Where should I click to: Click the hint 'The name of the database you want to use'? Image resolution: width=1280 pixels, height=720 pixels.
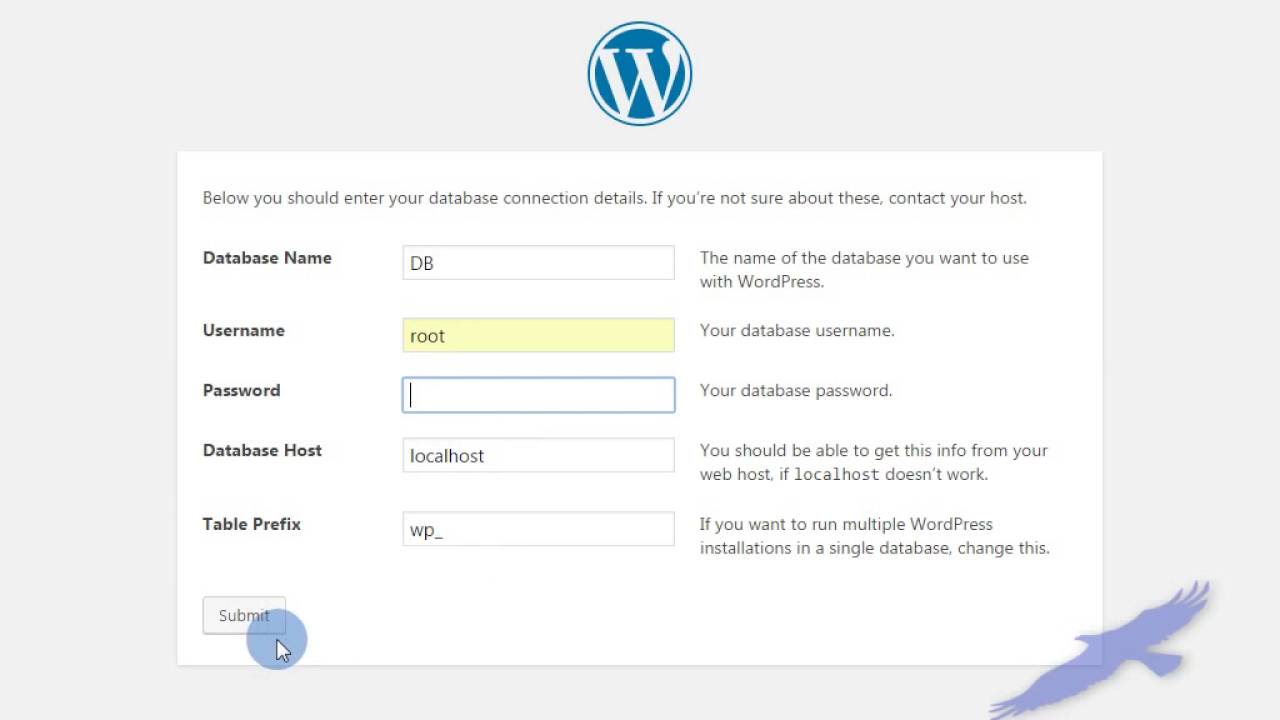tap(864, 258)
